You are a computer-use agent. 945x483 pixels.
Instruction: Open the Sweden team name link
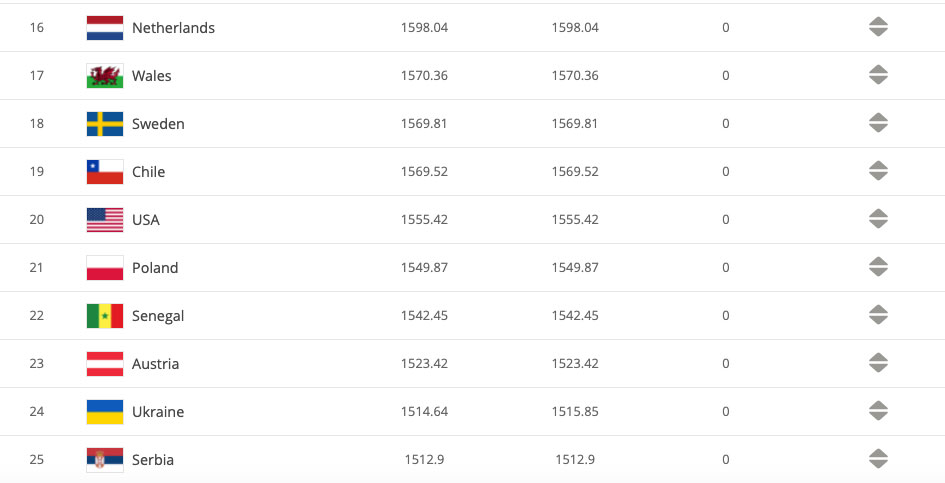pos(158,124)
